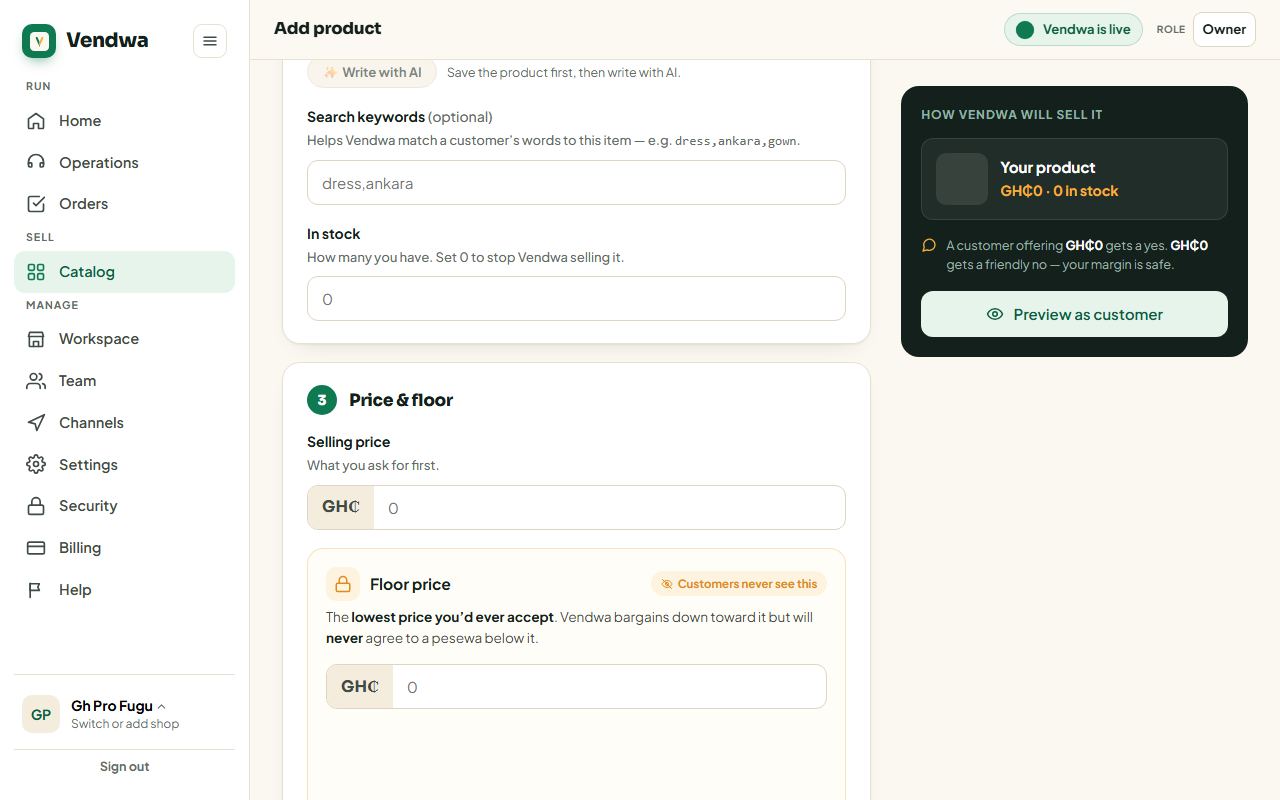Click the GH₵0 · 0 in stock text

1059,191
